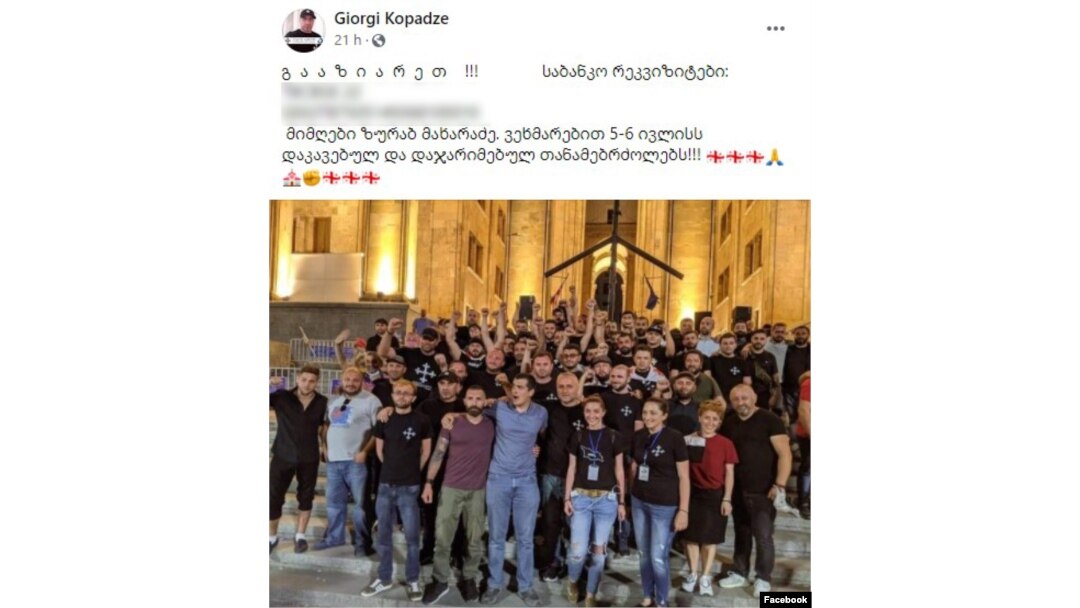Click the Facebook watermark label on the photo
Viewport: 1080px width, 608px height.
[x=785, y=600]
